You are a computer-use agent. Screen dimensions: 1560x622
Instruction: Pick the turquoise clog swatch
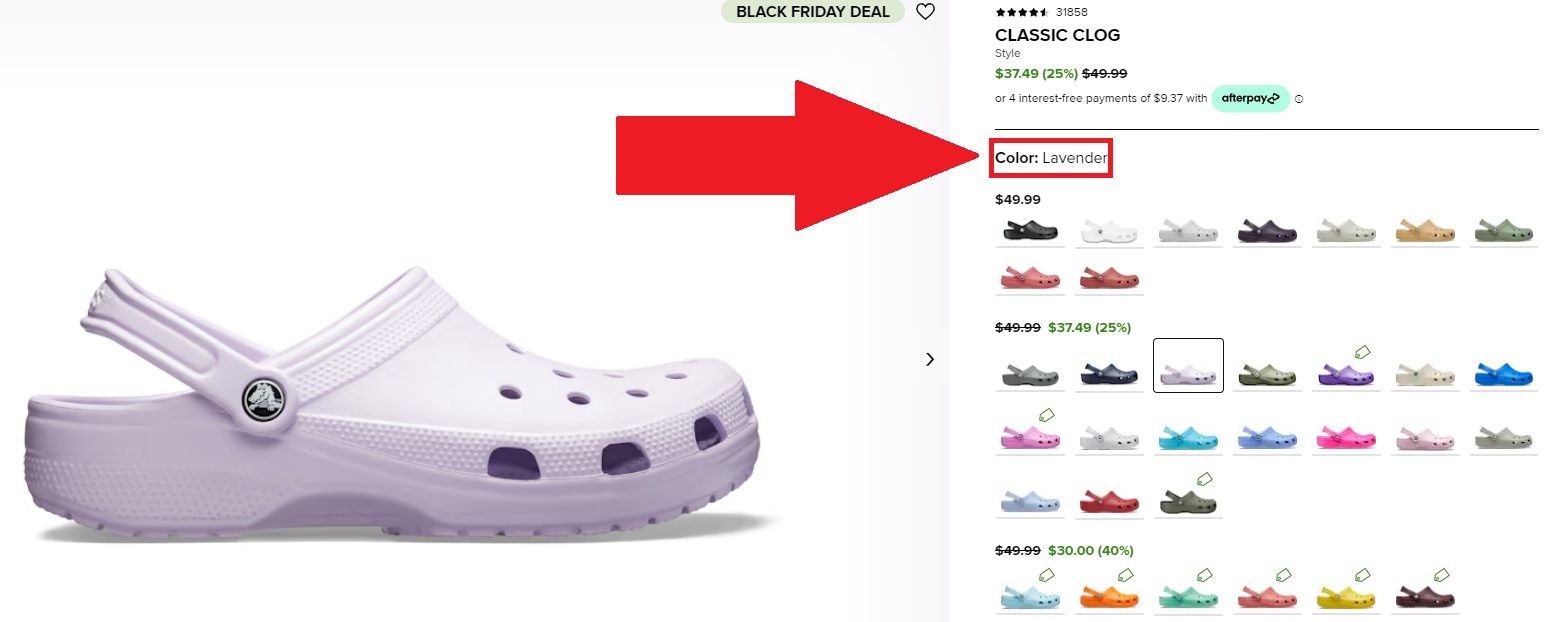point(1188,437)
